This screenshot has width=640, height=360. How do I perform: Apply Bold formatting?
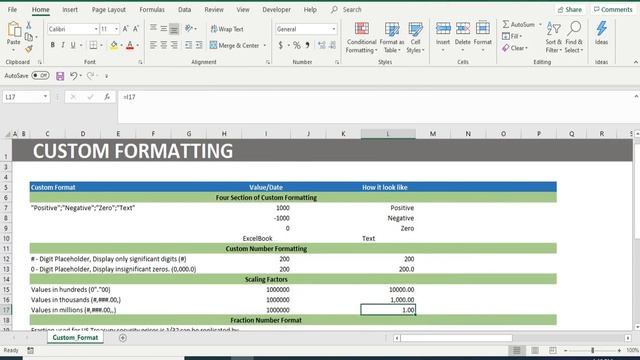52,45
